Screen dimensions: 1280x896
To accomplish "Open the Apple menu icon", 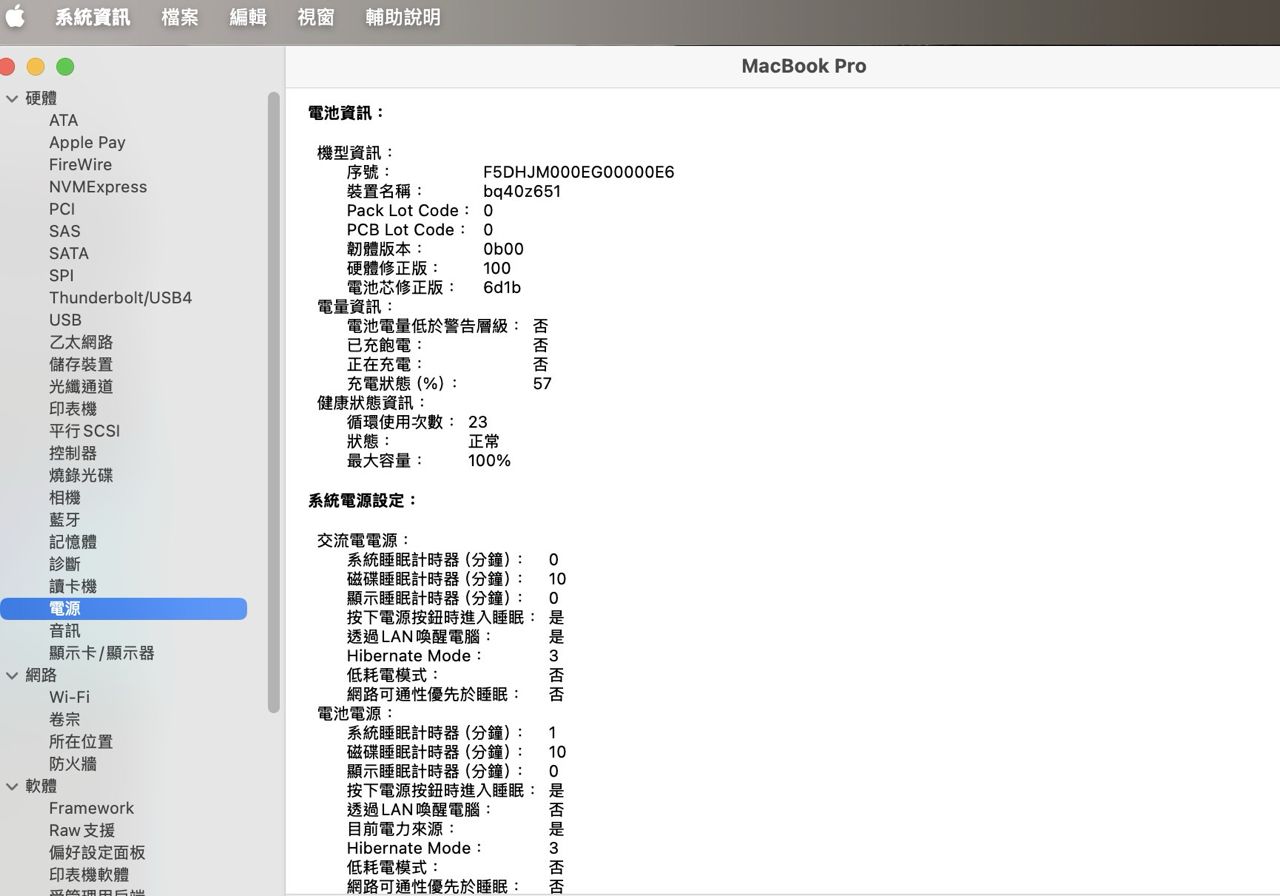I will pyautogui.click(x=16, y=17).
